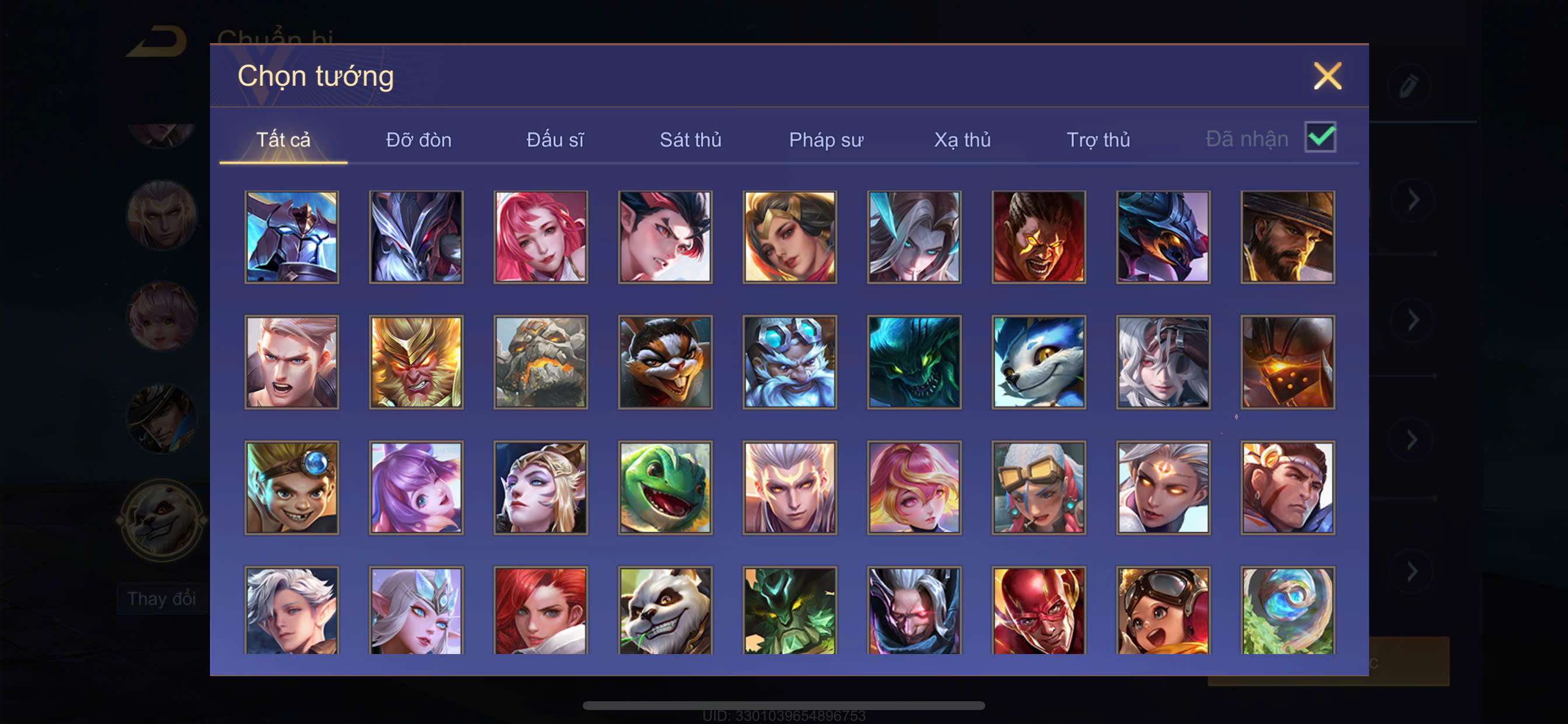Open the Trợ thủ tab
This screenshot has height=724, width=1568.
pyautogui.click(x=1098, y=139)
